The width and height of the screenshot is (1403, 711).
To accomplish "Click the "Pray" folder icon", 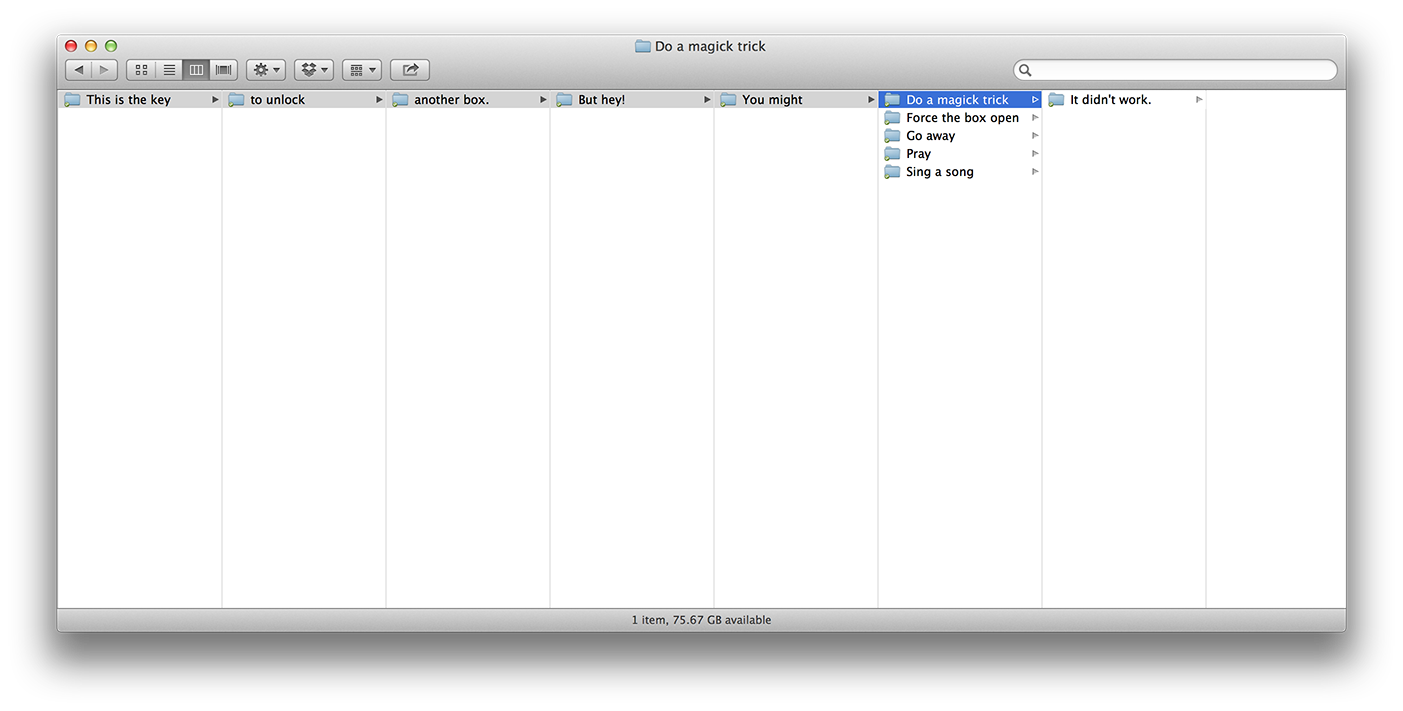I will pos(893,154).
